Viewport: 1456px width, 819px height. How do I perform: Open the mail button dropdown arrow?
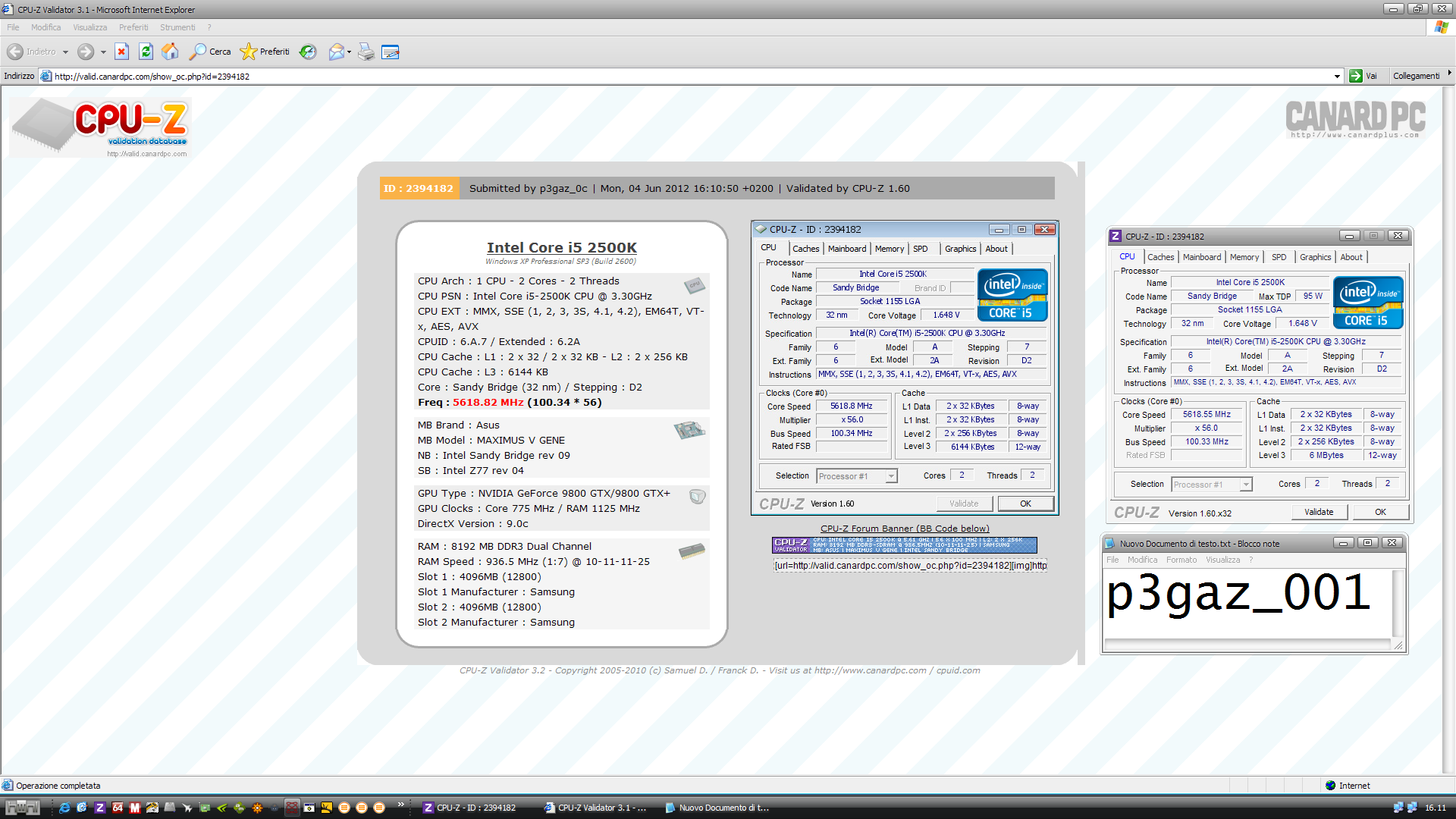pyautogui.click(x=349, y=52)
